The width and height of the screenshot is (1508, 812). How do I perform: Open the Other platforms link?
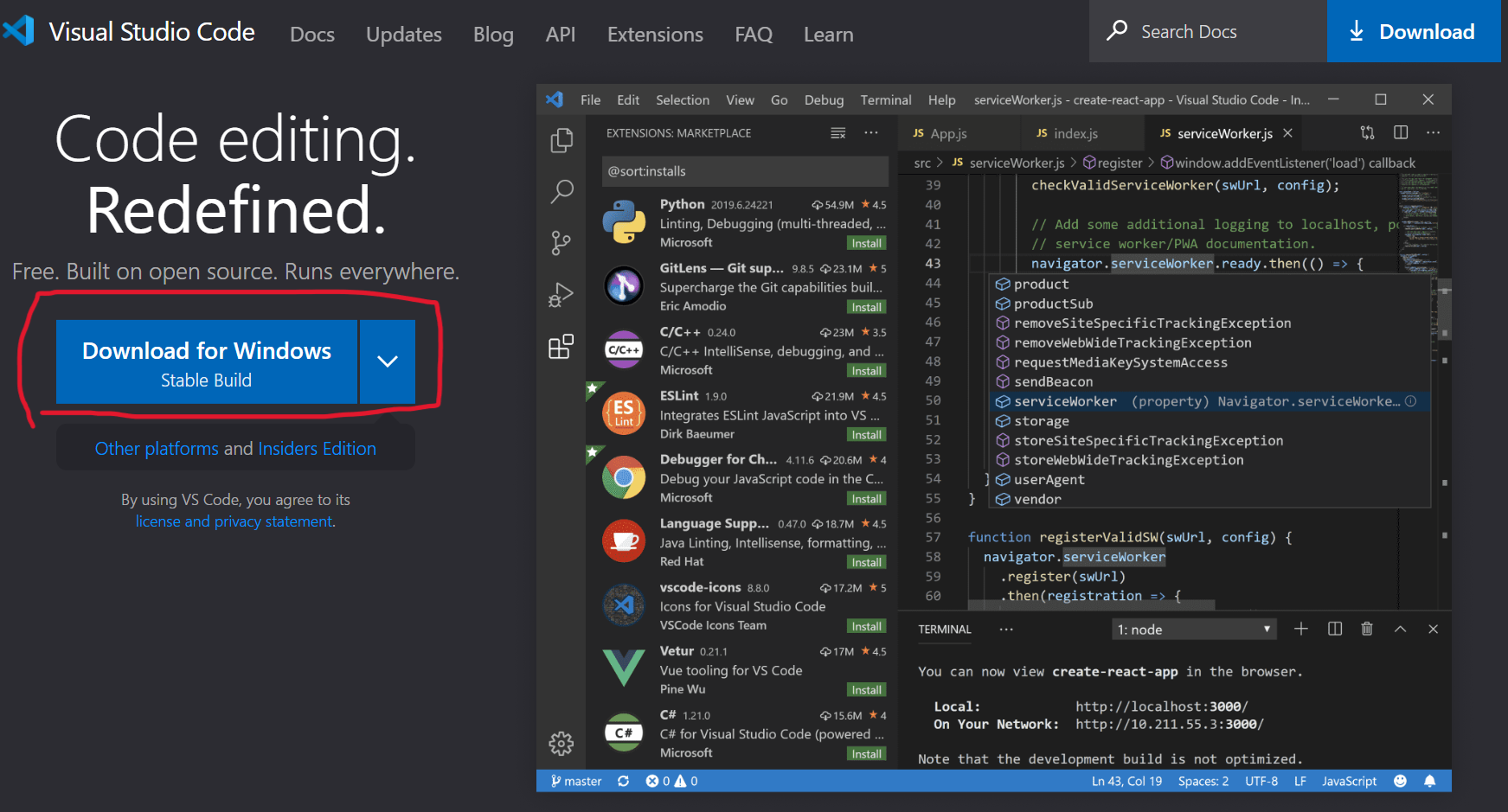pos(157,449)
